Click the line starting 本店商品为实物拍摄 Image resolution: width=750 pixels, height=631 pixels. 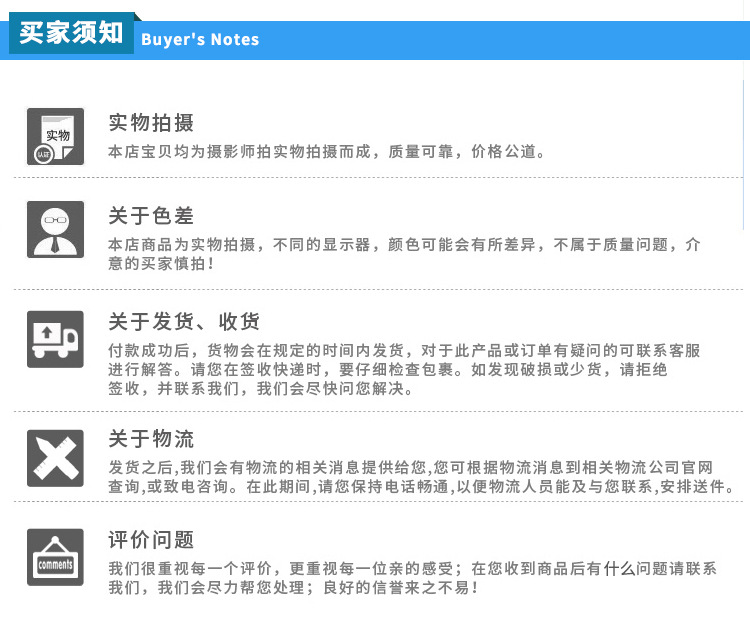coord(404,244)
